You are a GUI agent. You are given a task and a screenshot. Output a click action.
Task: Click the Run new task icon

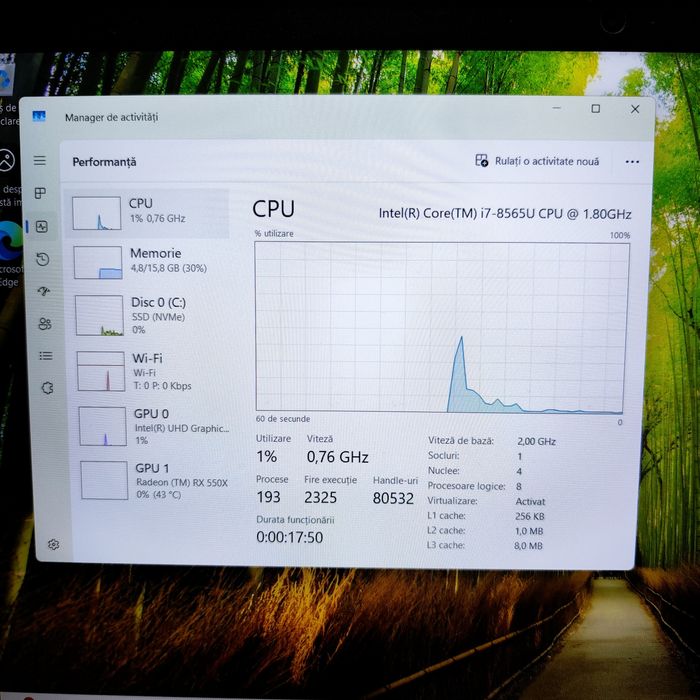tap(481, 160)
